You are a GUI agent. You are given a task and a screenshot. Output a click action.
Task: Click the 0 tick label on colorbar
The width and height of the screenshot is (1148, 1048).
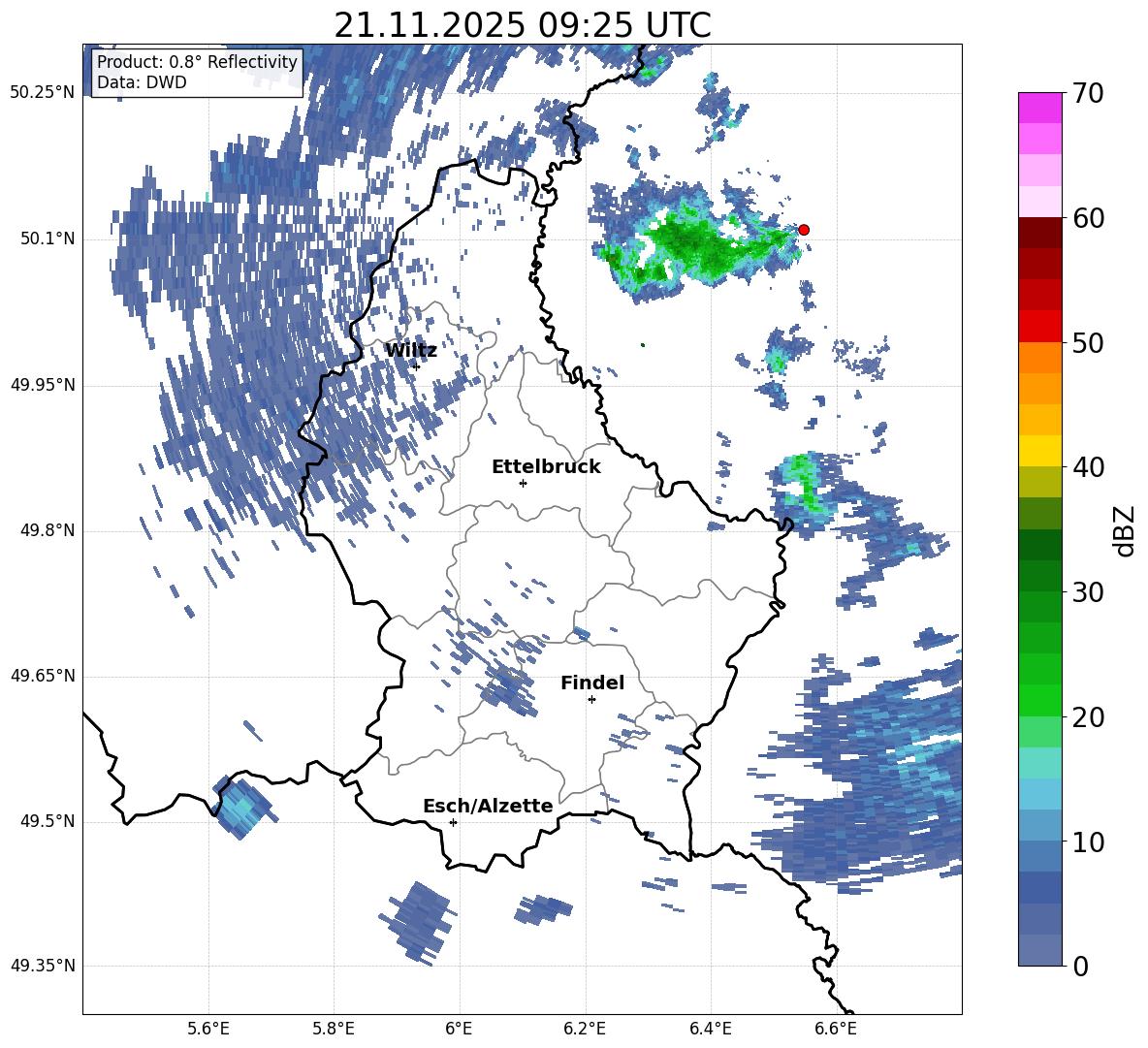(x=1079, y=966)
